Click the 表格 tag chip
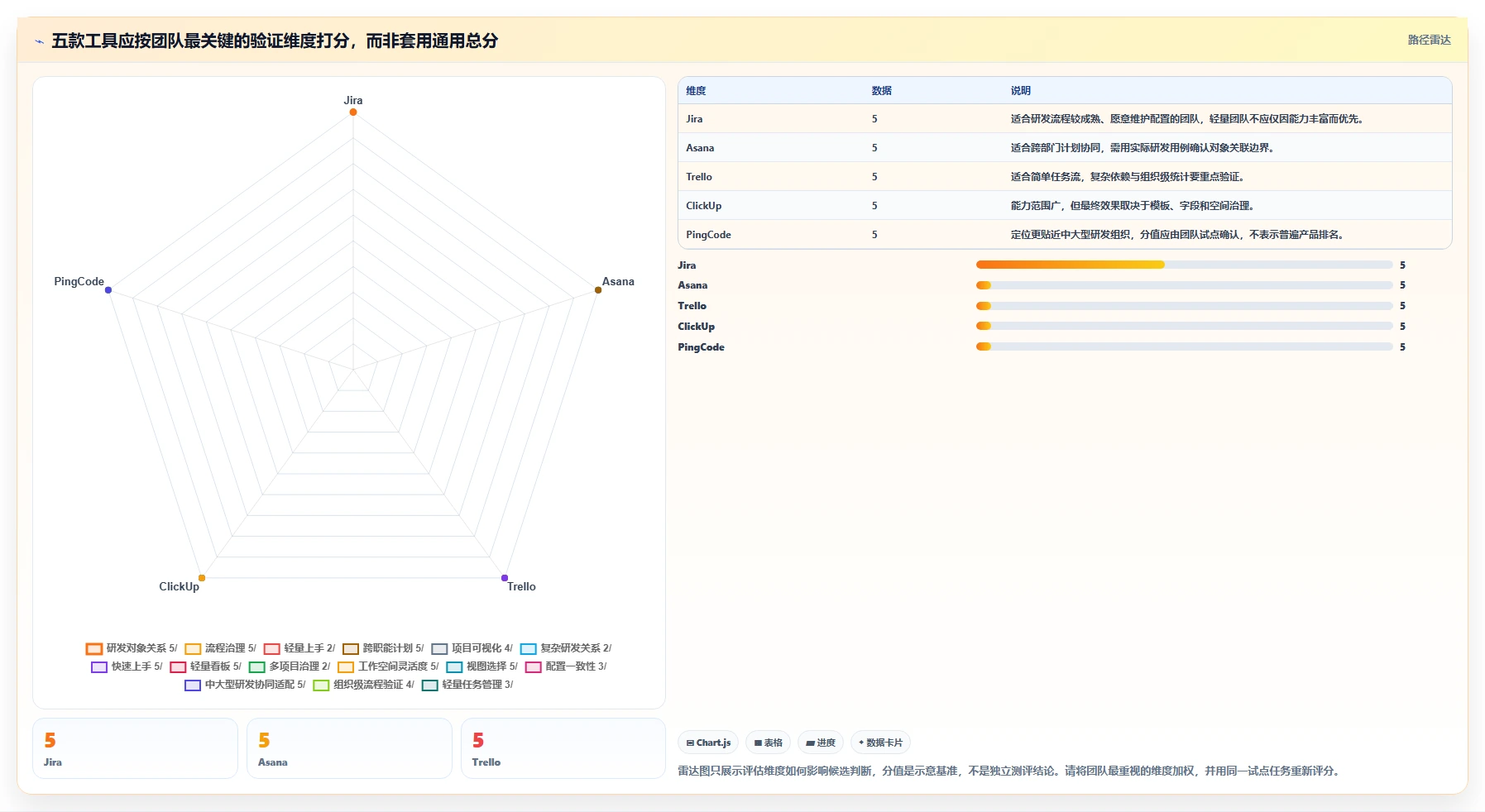 point(769,743)
